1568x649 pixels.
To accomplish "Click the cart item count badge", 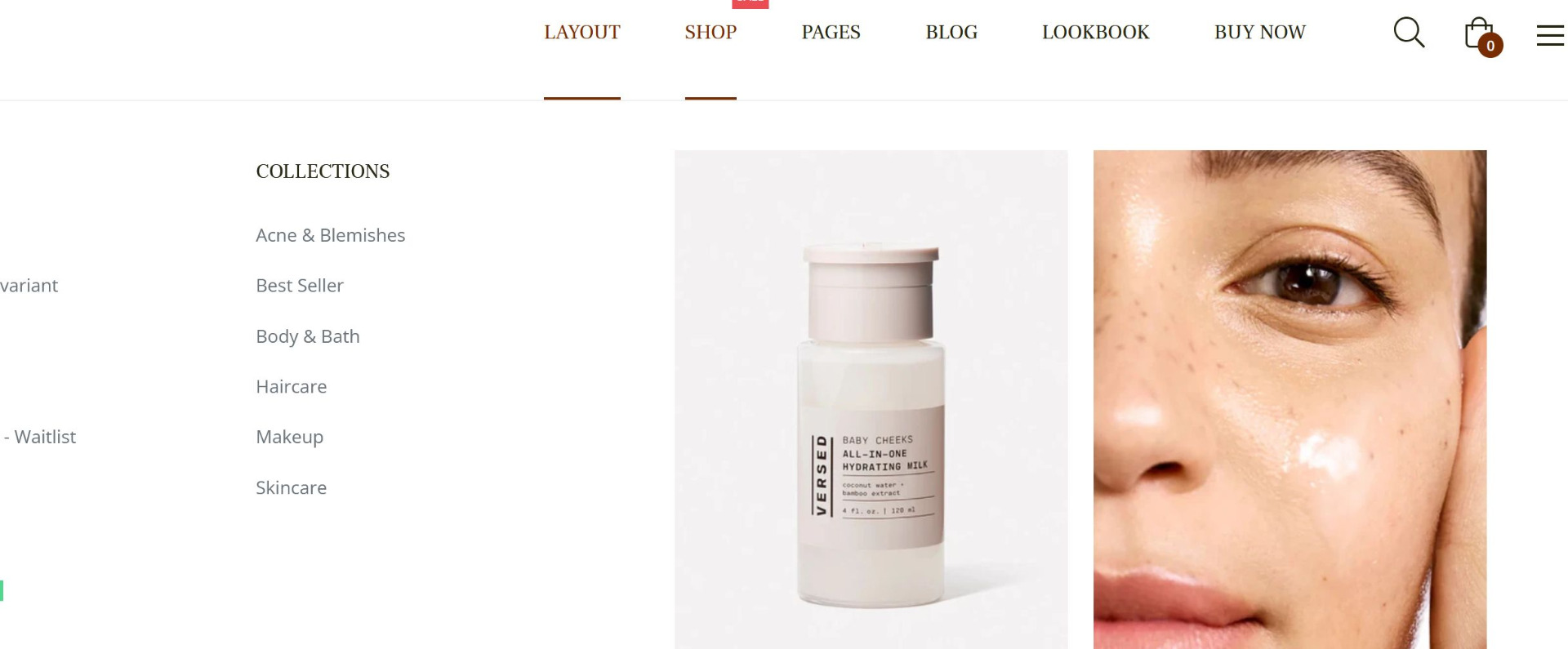I will [x=1490, y=46].
